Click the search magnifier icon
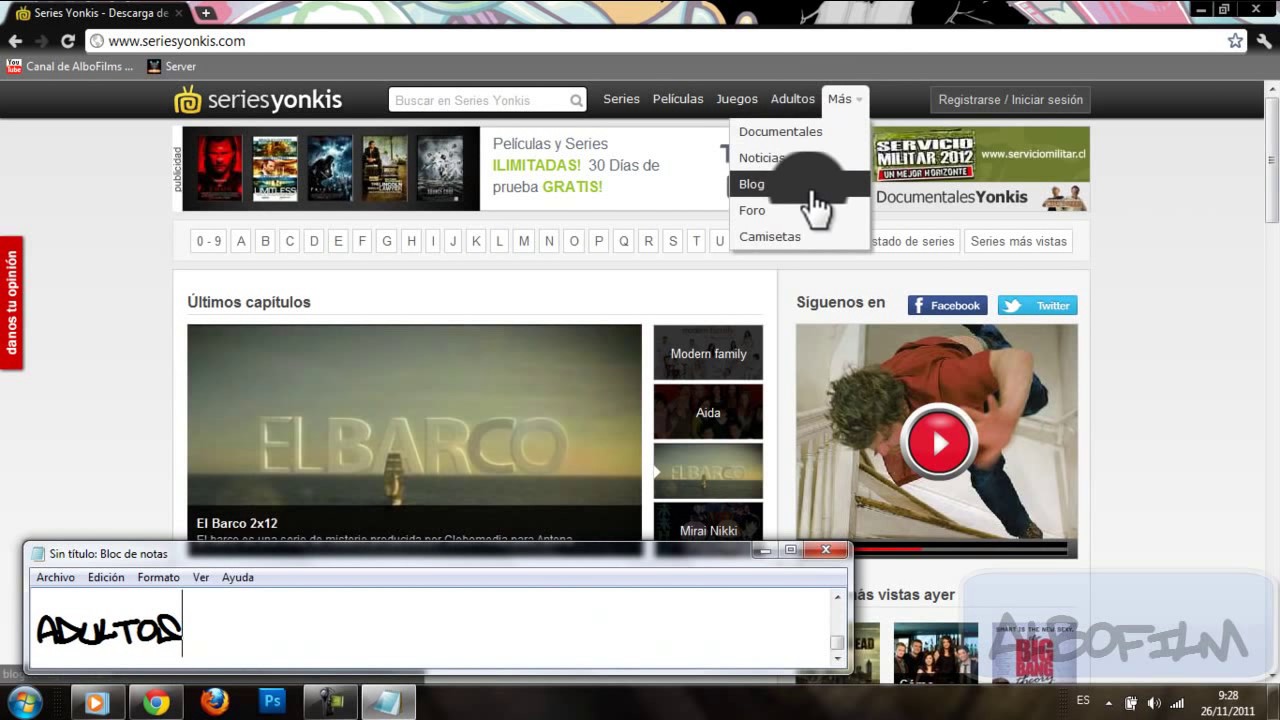The image size is (1280, 720). tap(577, 100)
